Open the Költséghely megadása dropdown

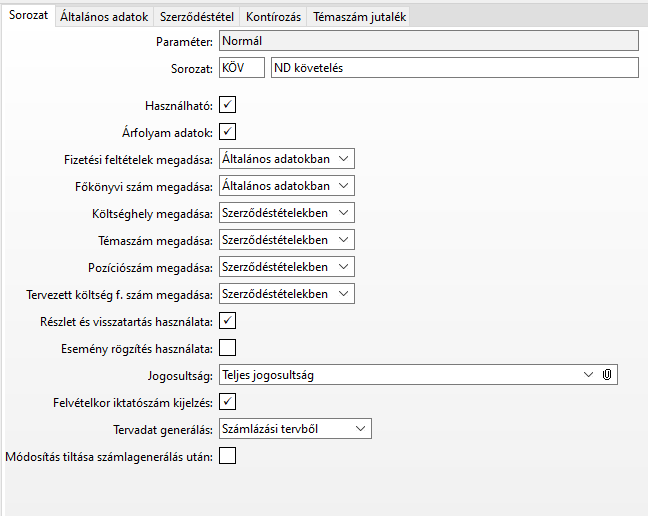(x=344, y=212)
